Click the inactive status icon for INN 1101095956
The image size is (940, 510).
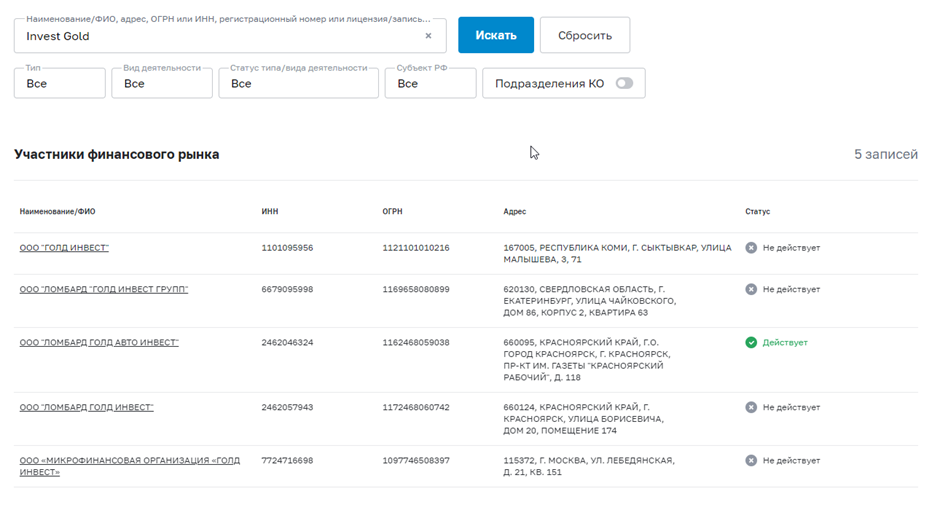point(751,248)
